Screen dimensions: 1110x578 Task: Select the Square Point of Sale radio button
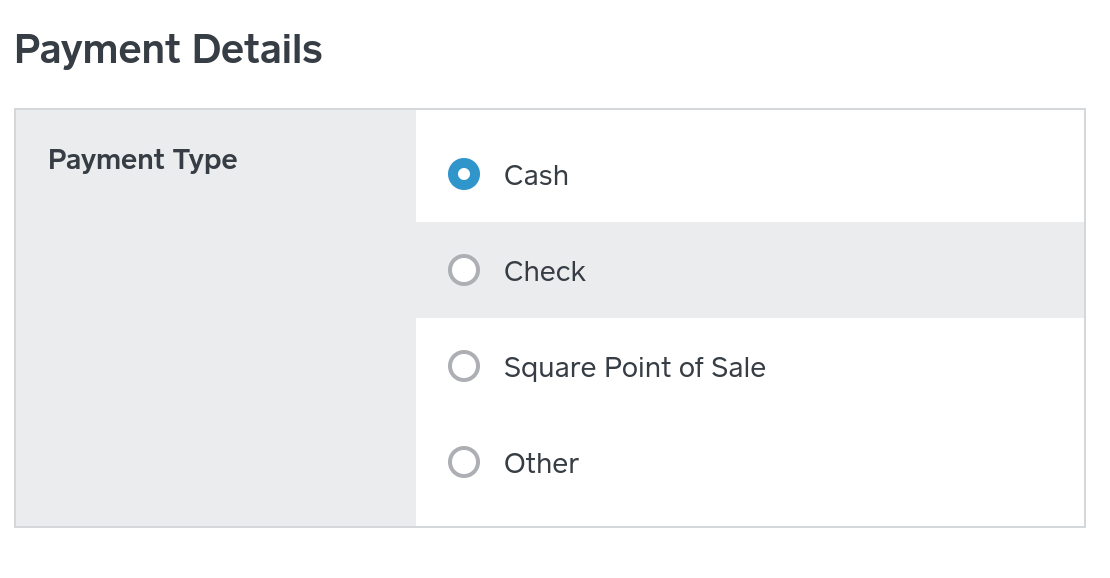pos(464,366)
